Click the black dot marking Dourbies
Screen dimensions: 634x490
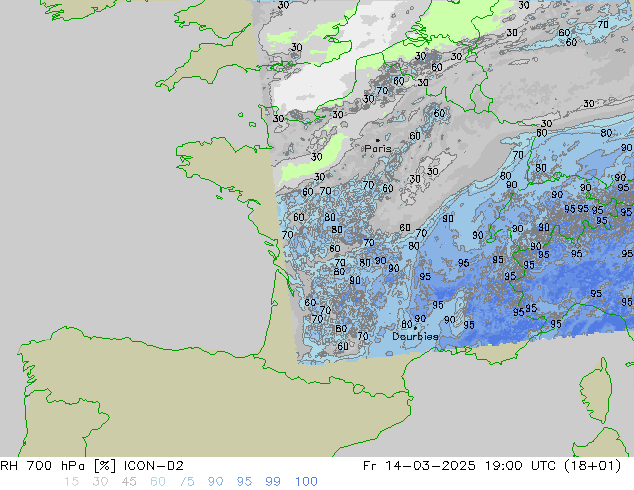[x=415, y=328]
